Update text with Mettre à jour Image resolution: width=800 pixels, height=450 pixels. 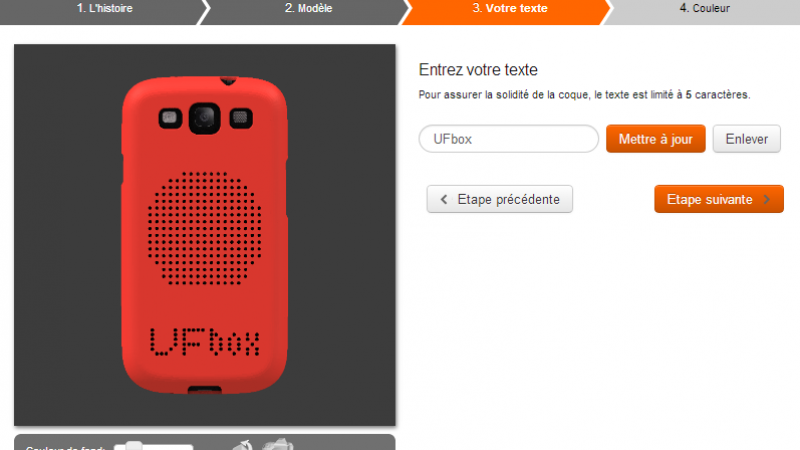(656, 139)
